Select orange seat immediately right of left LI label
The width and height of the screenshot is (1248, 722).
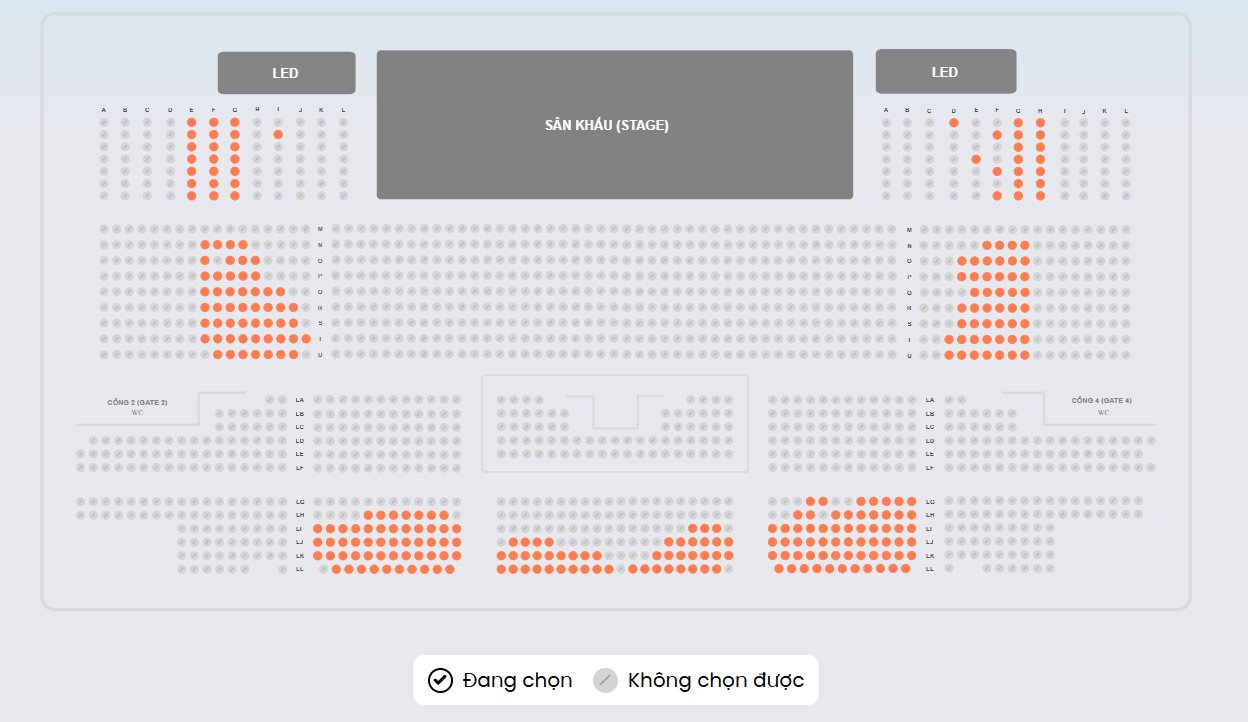coord(319,528)
